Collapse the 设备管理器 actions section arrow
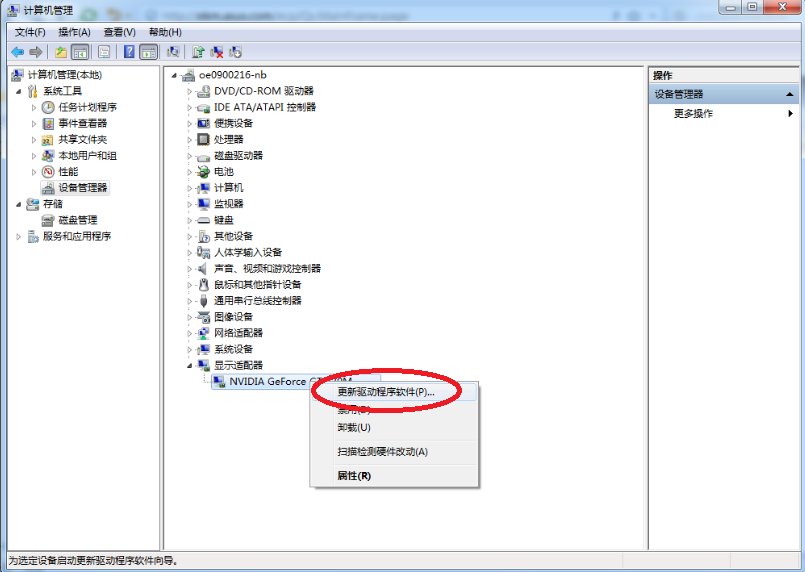 789,94
